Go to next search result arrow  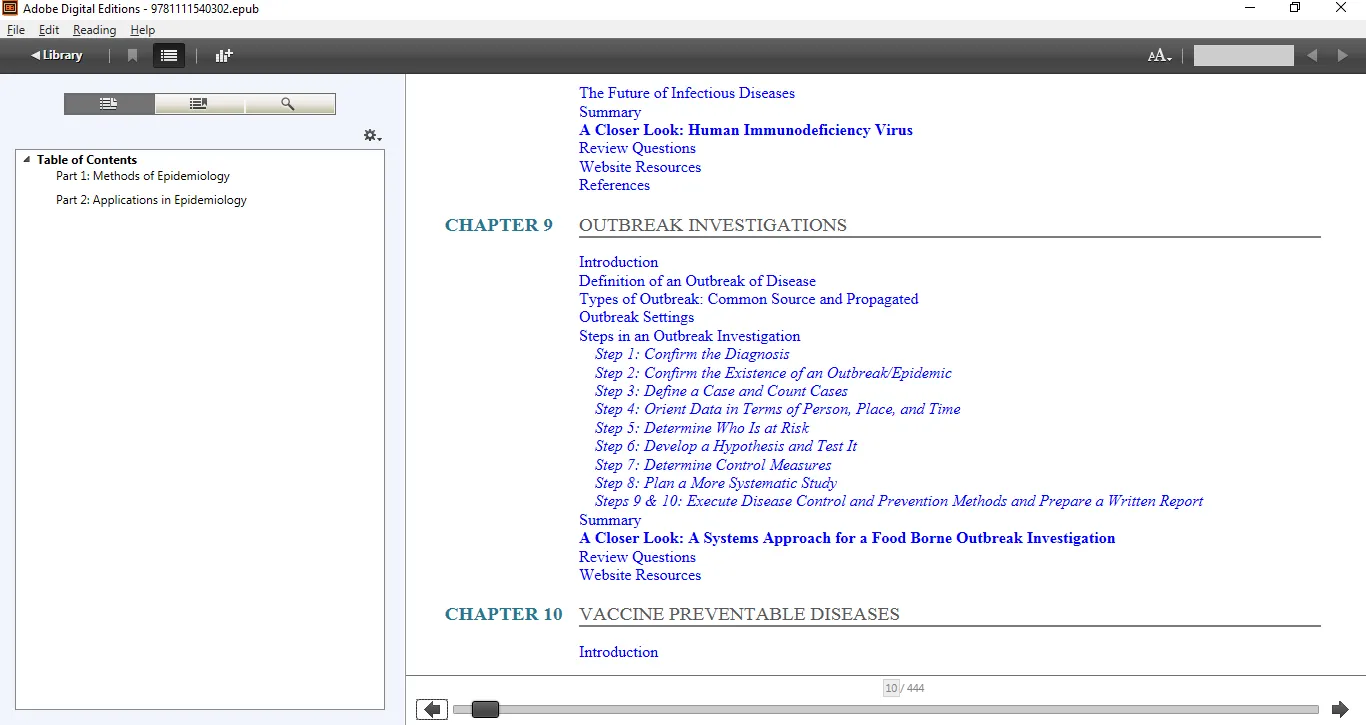coord(1343,56)
